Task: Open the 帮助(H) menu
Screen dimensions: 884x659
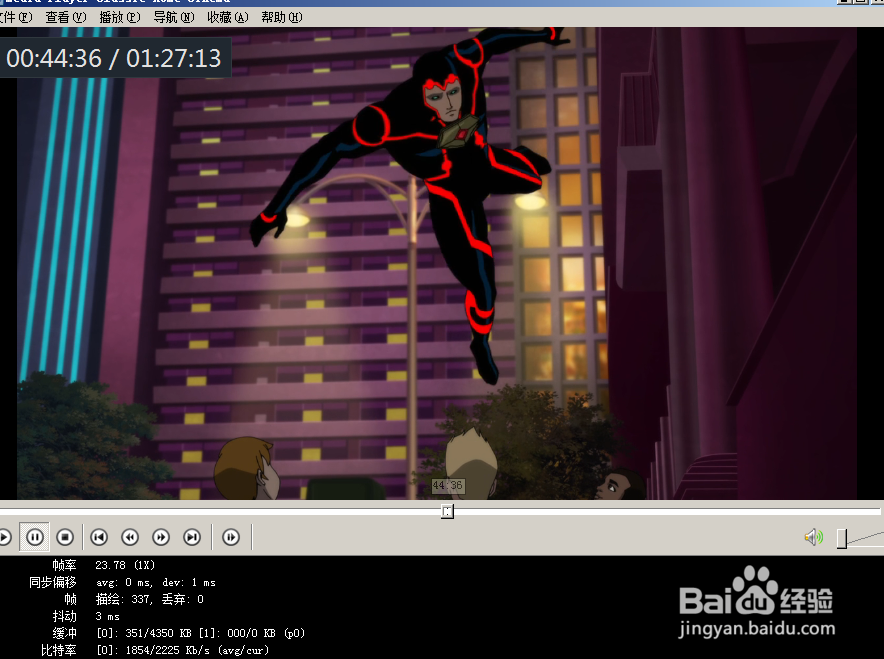Action: [282, 17]
